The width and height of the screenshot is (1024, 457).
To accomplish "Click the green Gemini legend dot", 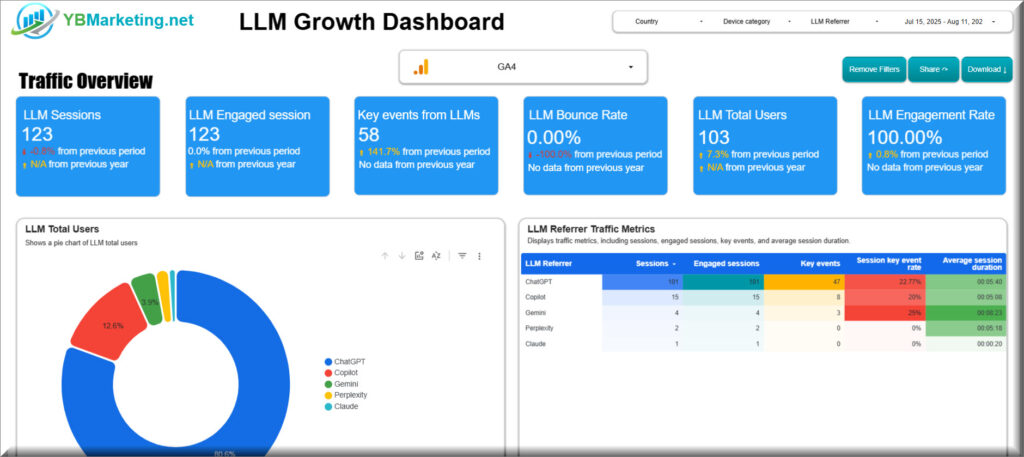I will [x=328, y=384].
